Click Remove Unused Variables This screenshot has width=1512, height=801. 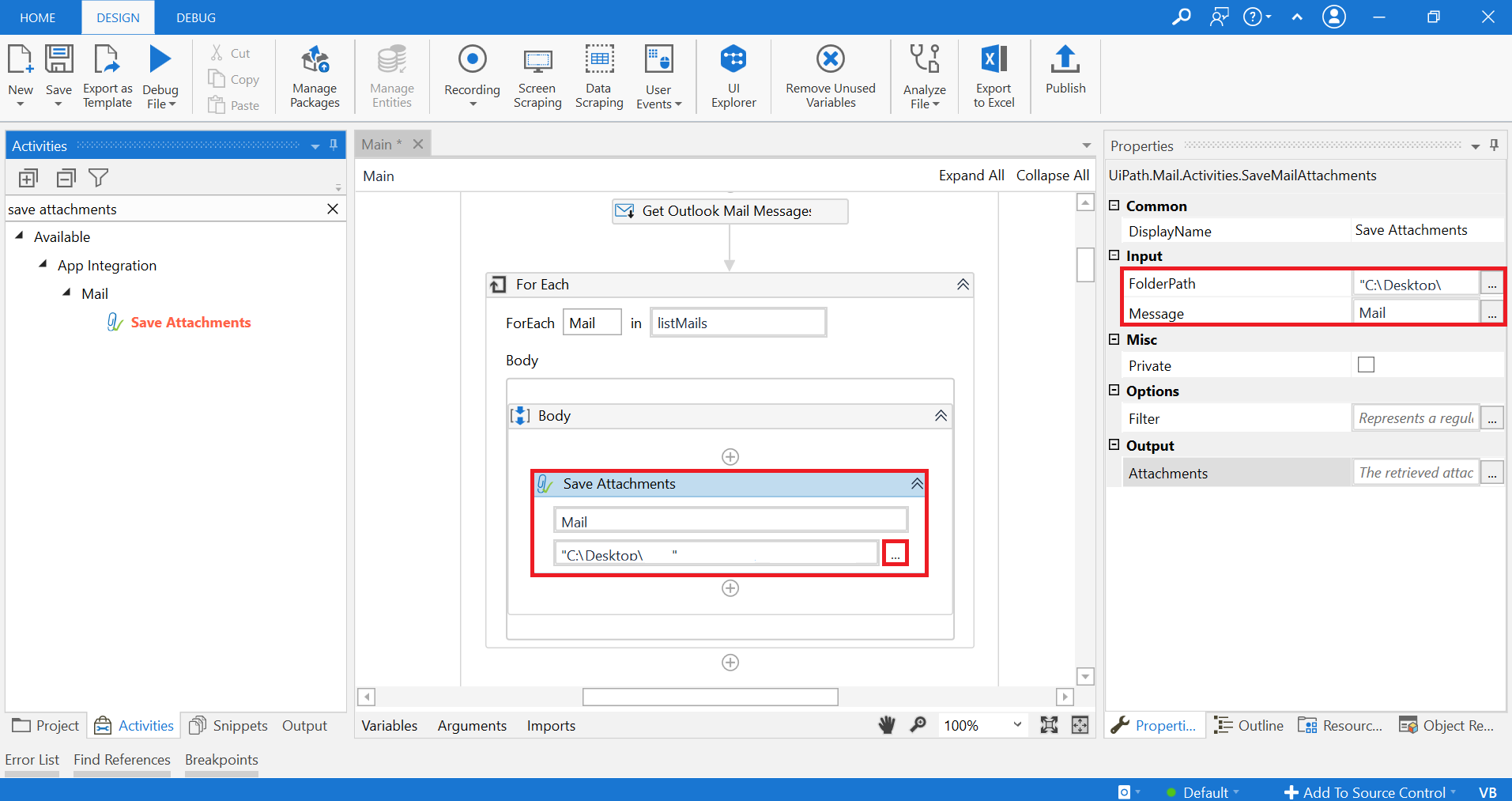[831, 77]
